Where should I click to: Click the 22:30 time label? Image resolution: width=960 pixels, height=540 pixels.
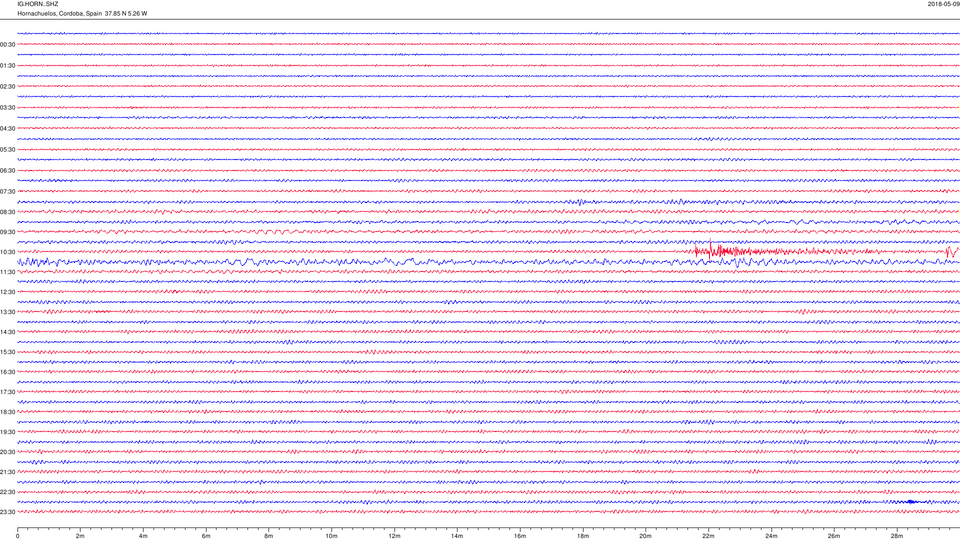(x=7, y=492)
